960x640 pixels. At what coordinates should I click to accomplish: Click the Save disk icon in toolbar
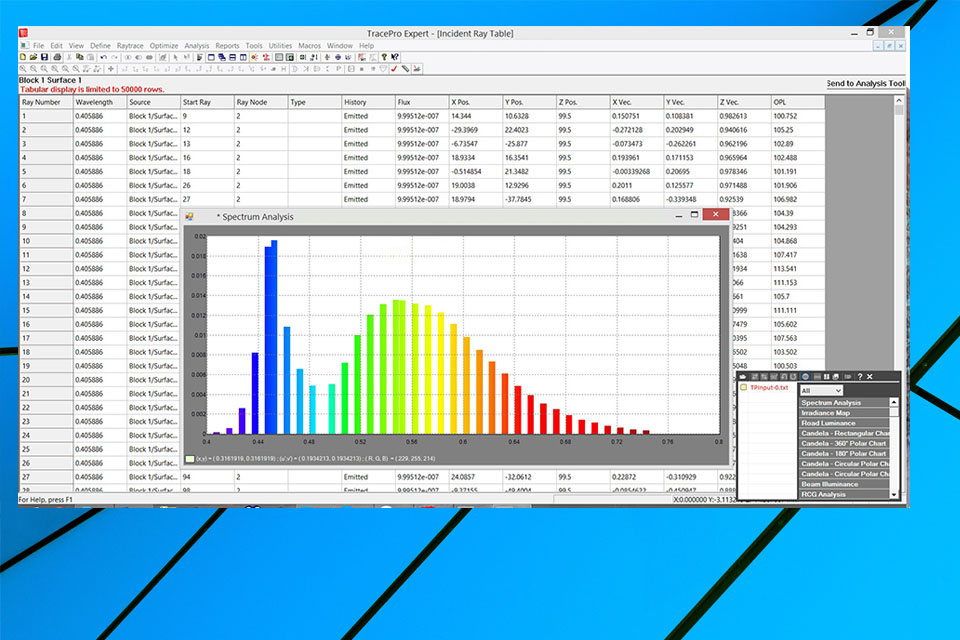(43, 57)
